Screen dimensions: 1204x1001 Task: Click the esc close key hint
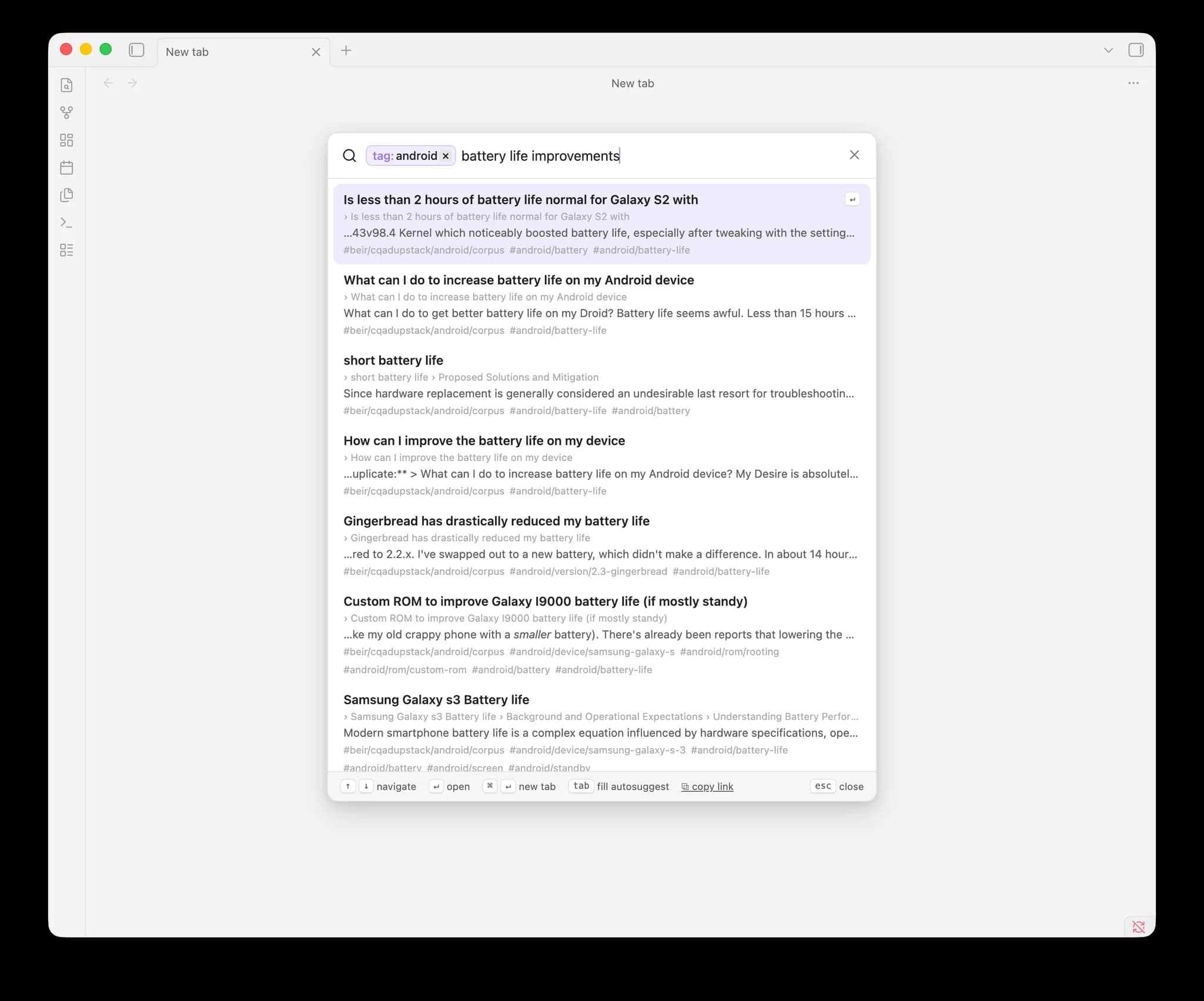pos(837,786)
